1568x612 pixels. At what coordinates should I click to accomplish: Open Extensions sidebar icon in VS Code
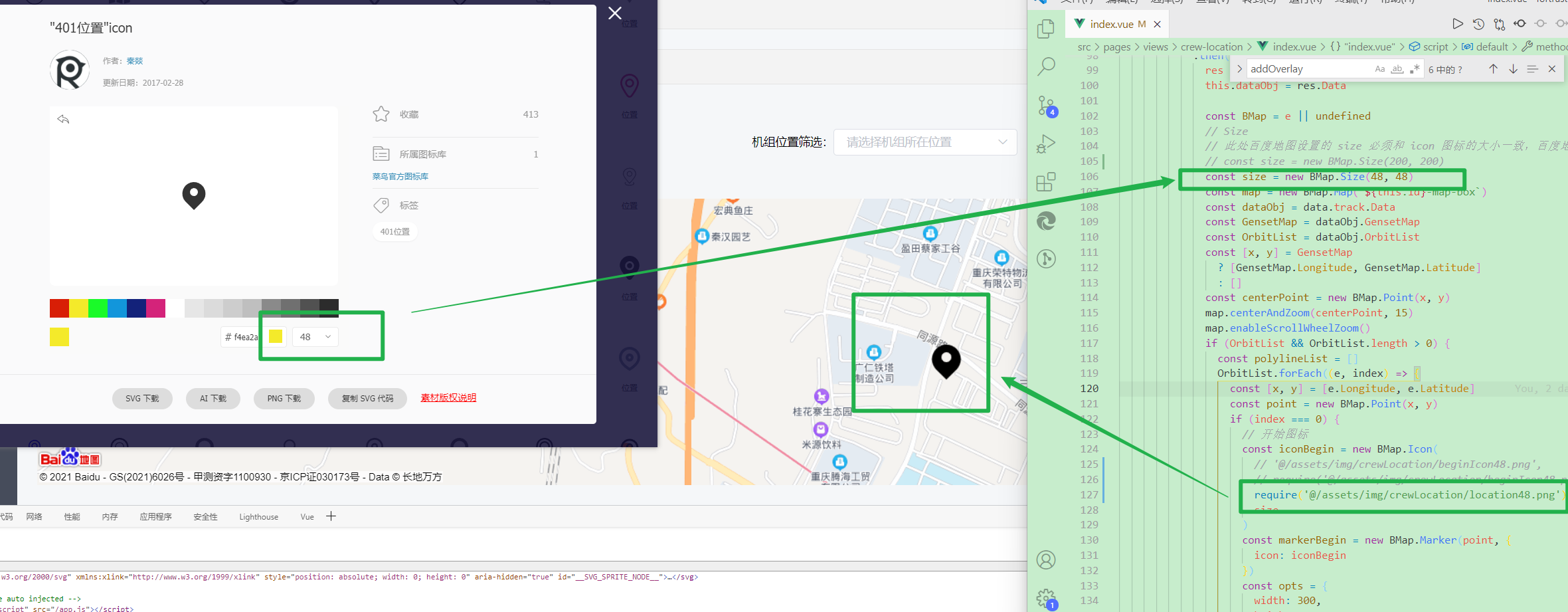[x=1046, y=181]
